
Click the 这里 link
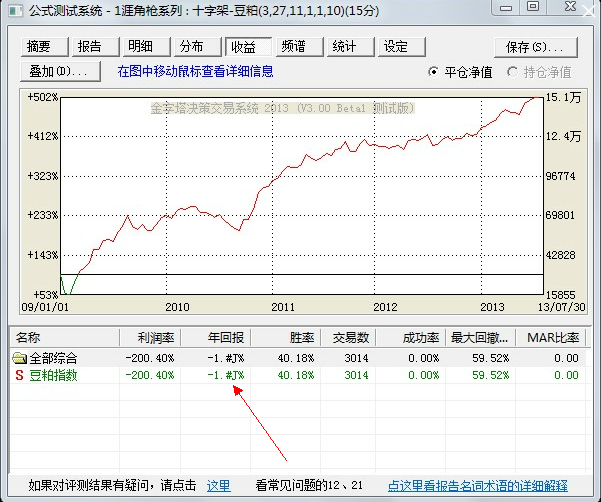tap(218, 486)
